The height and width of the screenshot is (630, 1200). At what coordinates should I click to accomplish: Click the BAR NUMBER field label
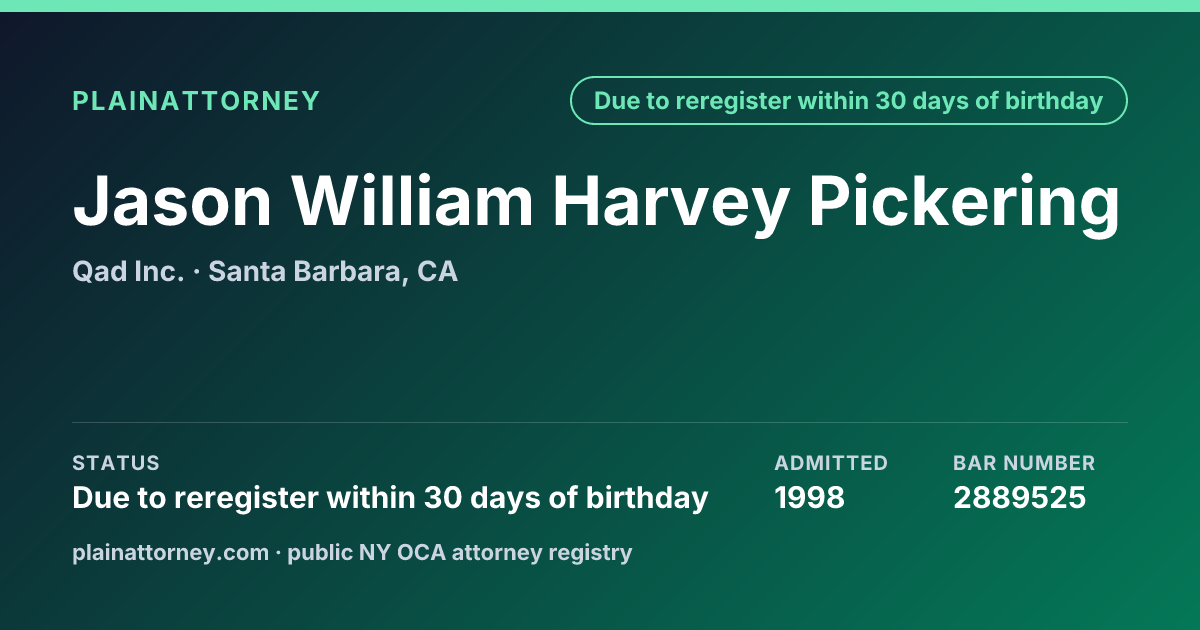pos(1024,463)
